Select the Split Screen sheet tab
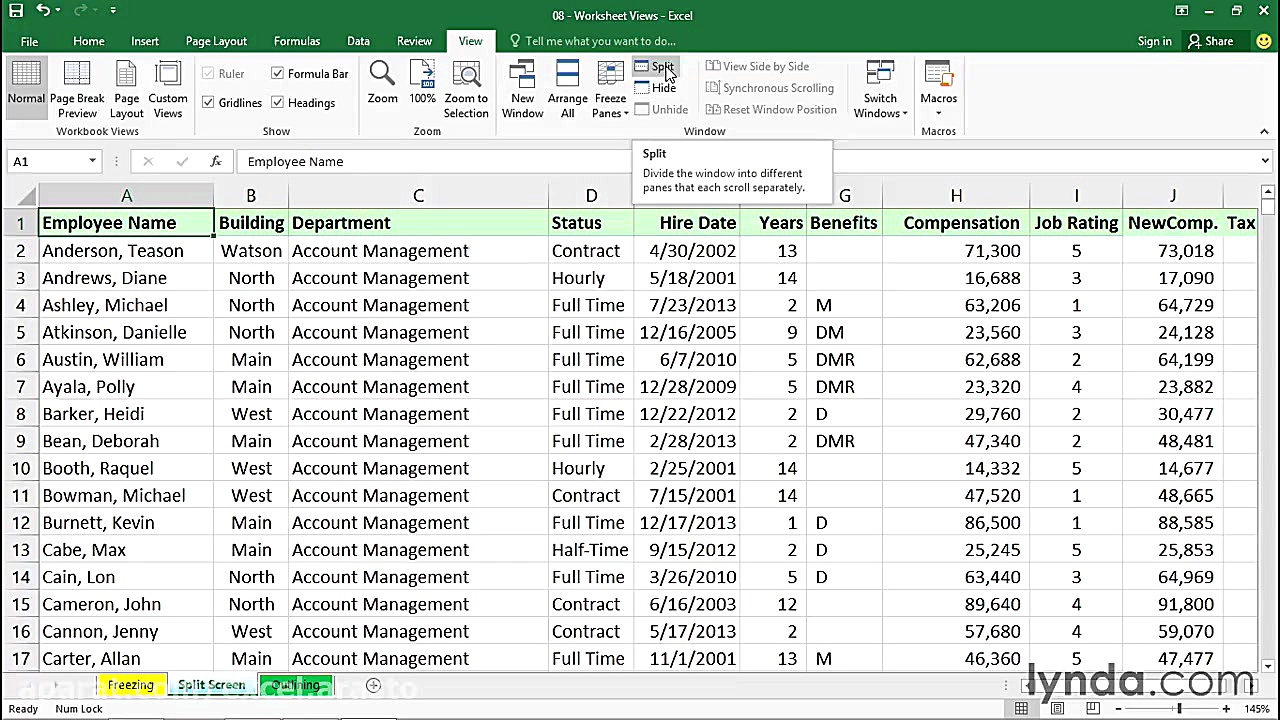Screen dimensions: 1280x720 (211, 685)
